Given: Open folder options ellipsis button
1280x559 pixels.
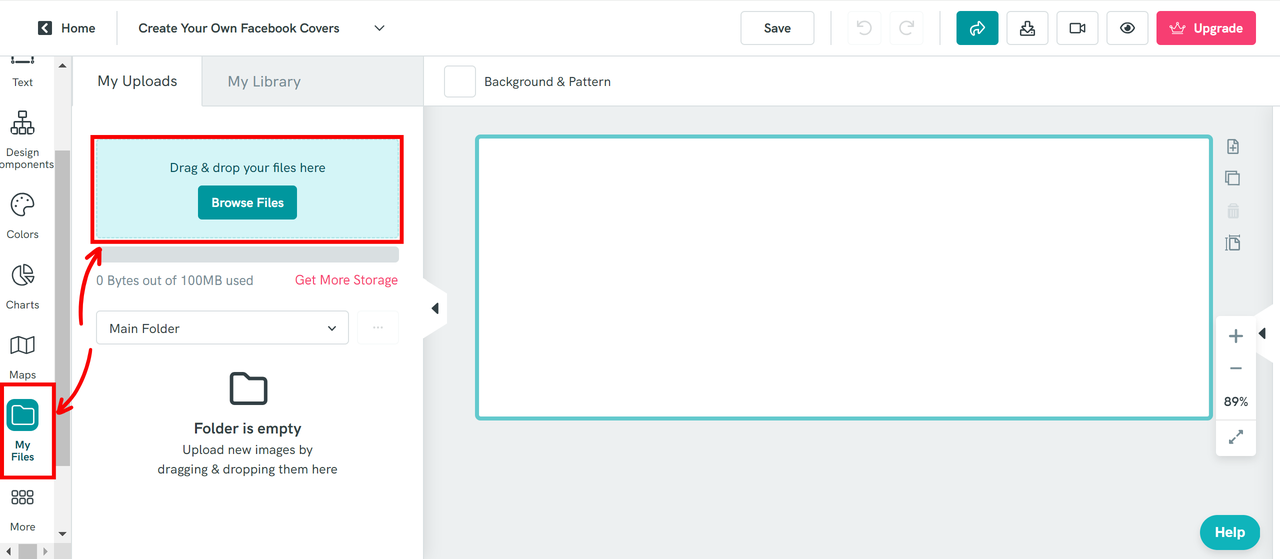Looking at the screenshot, I should (378, 328).
